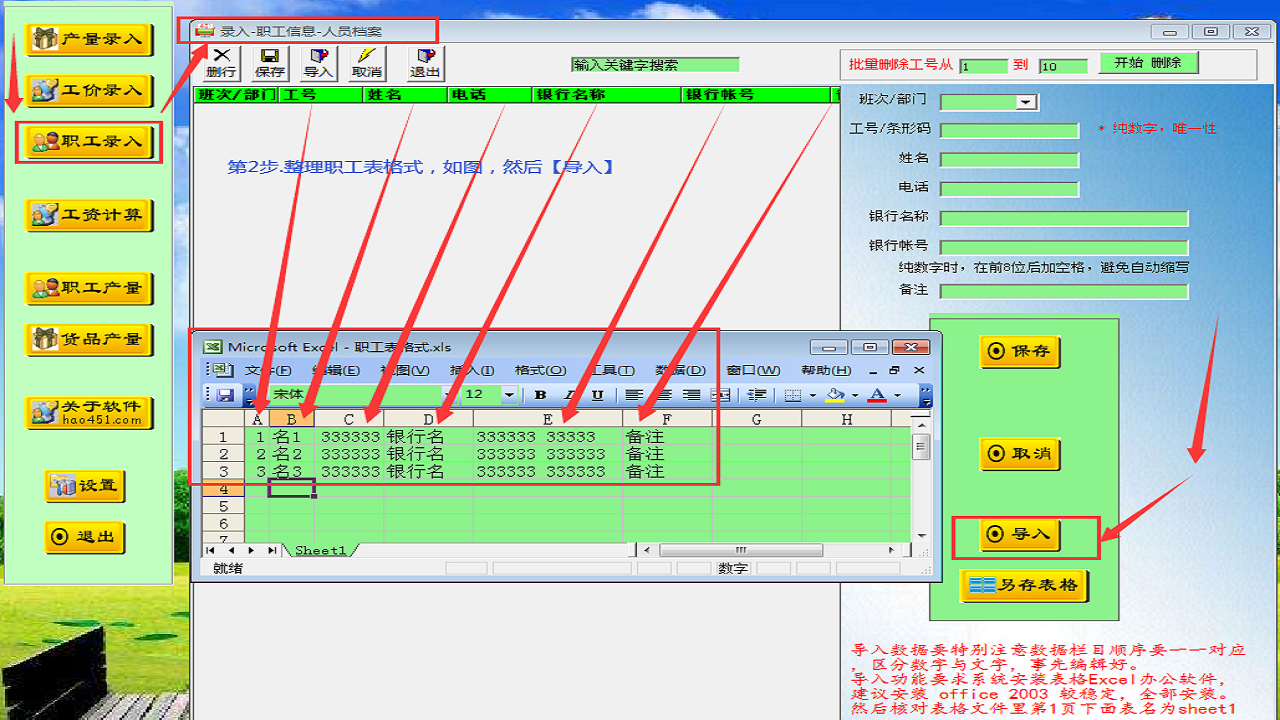Click the 保存 floppy disk toolbar icon
This screenshot has height=720, width=1280.
tap(270, 63)
